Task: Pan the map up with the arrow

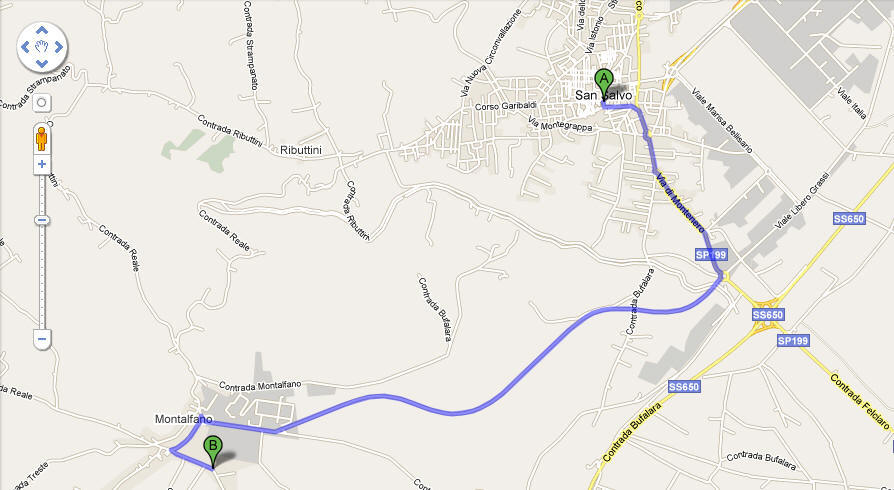Action: pyautogui.click(x=42, y=30)
